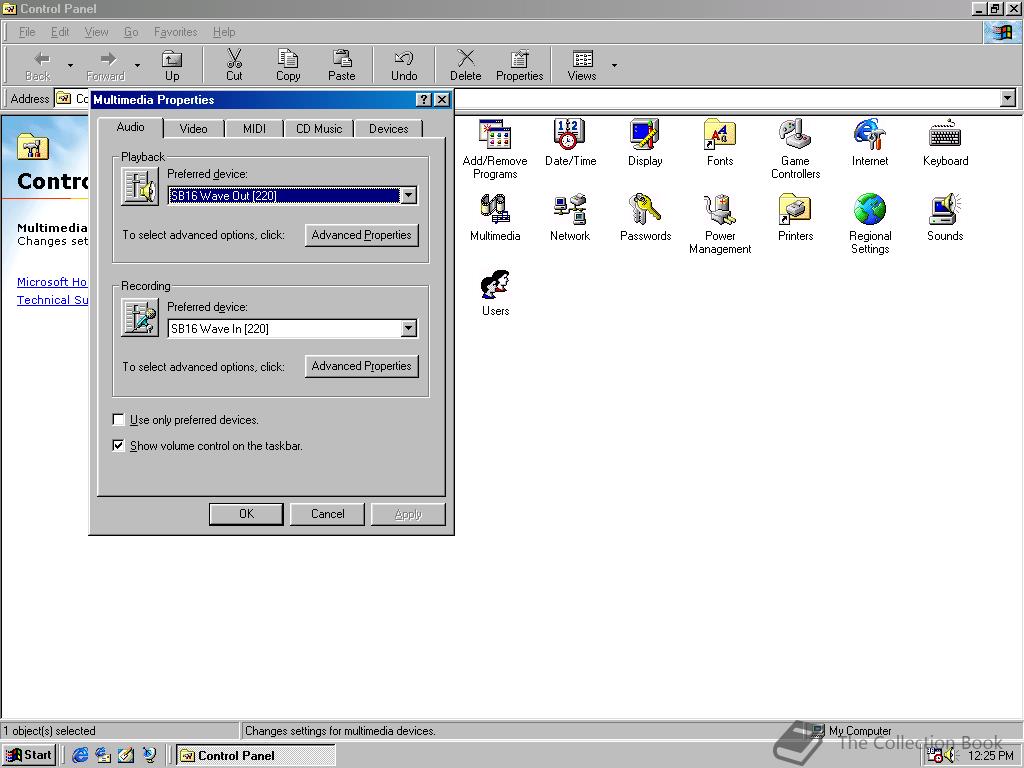This screenshot has width=1024, height=768.
Task: Open Add/Remove Programs in Control Panel
Action: click(495, 149)
